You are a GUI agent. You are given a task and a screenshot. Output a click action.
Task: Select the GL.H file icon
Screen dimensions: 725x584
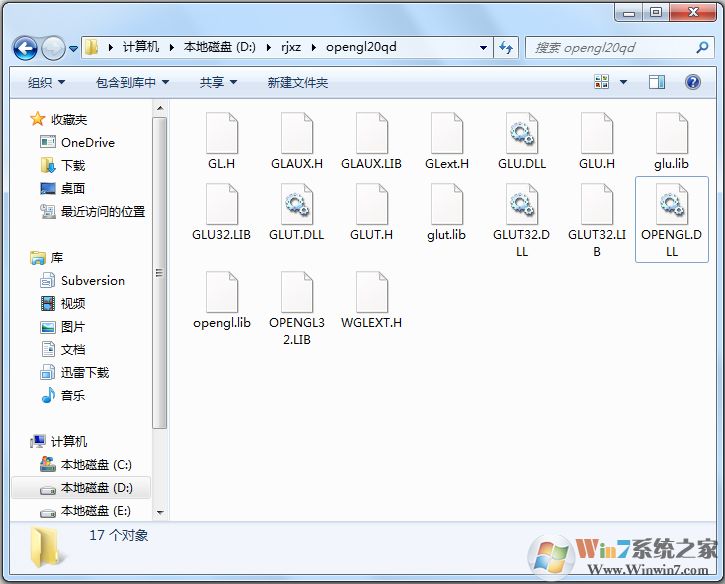coord(222,133)
